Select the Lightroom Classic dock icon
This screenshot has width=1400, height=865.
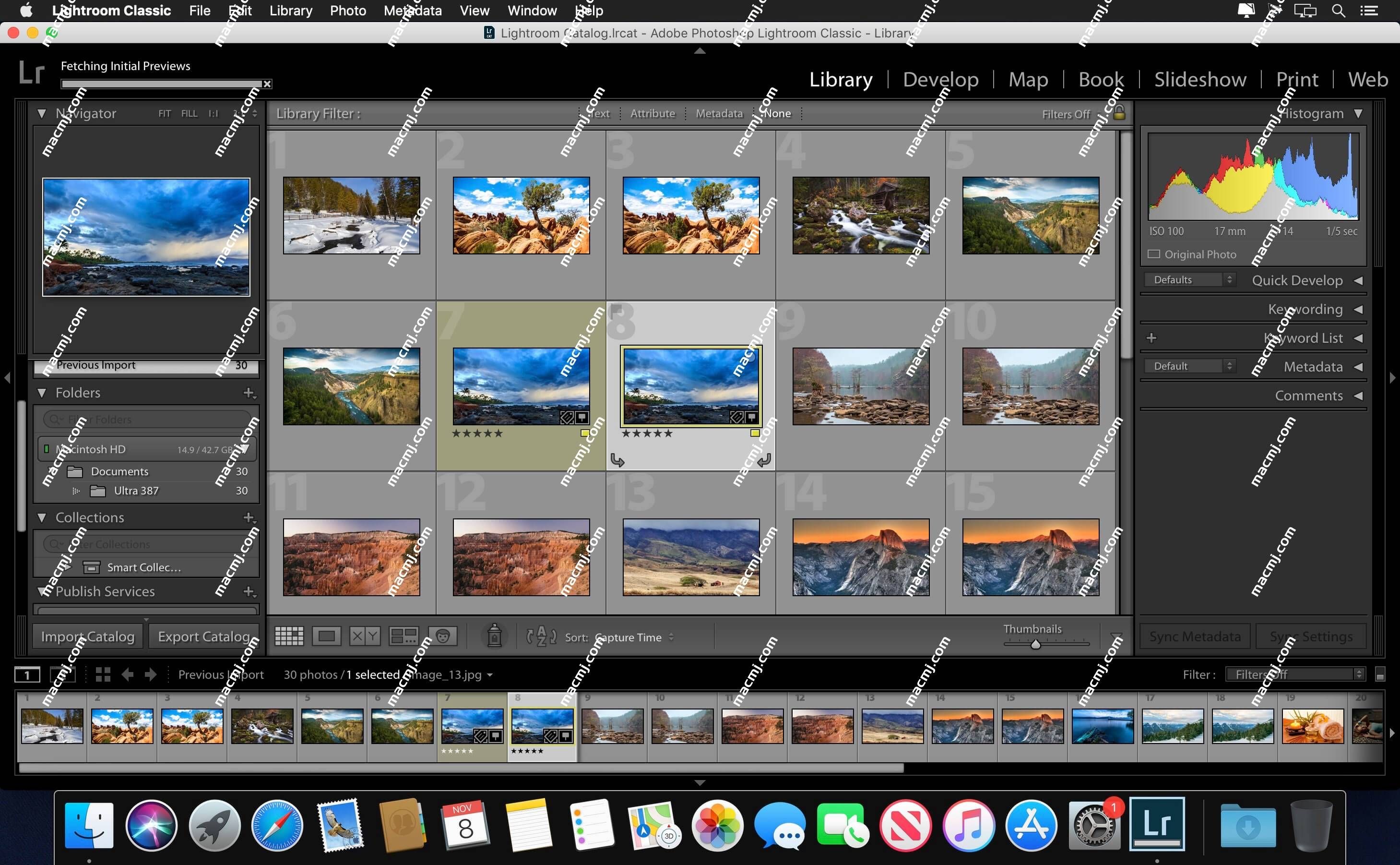click(x=1160, y=824)
